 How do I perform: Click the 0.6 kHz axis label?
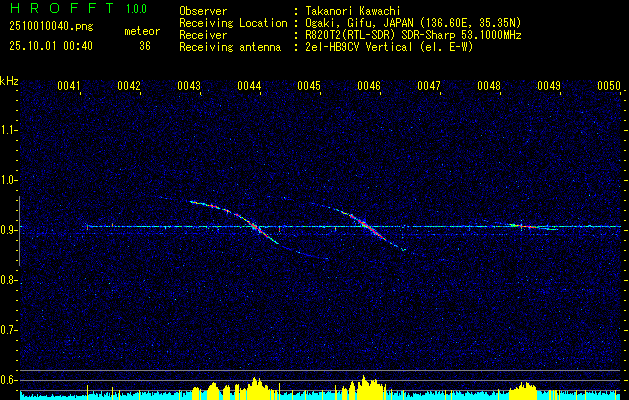pyautogui.click(x=7, y=380)
